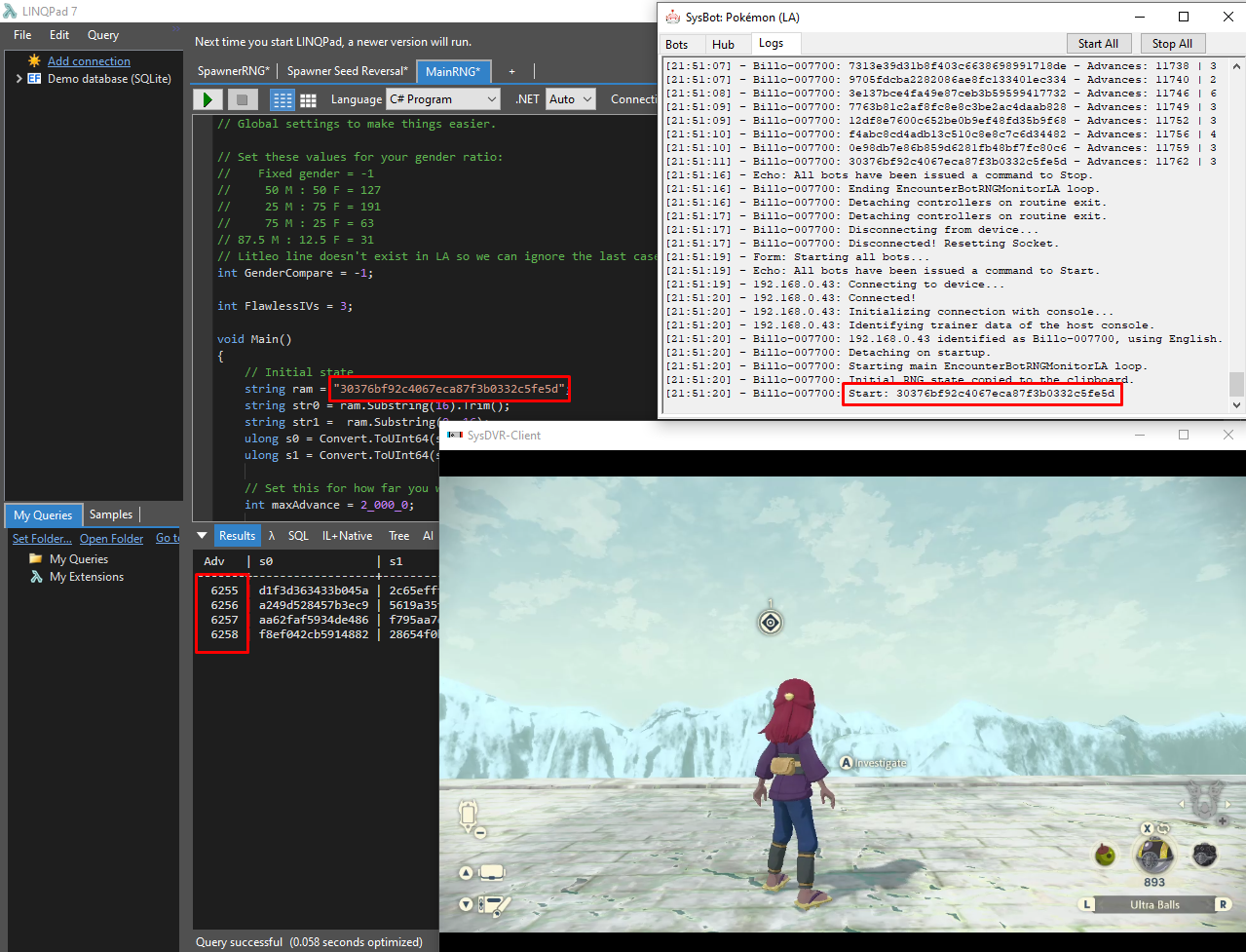Click 'Query successful' status bar text
This screenshot has height=952, width=1246.
[x=240, y=941]
